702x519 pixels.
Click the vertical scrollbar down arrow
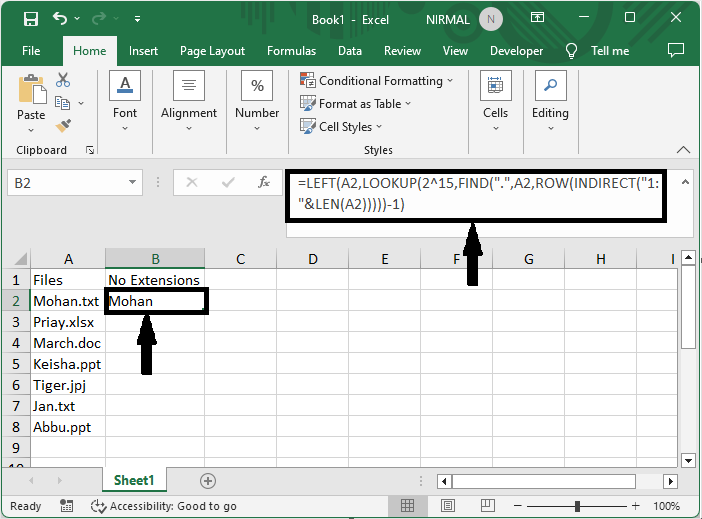click(688, 460)
